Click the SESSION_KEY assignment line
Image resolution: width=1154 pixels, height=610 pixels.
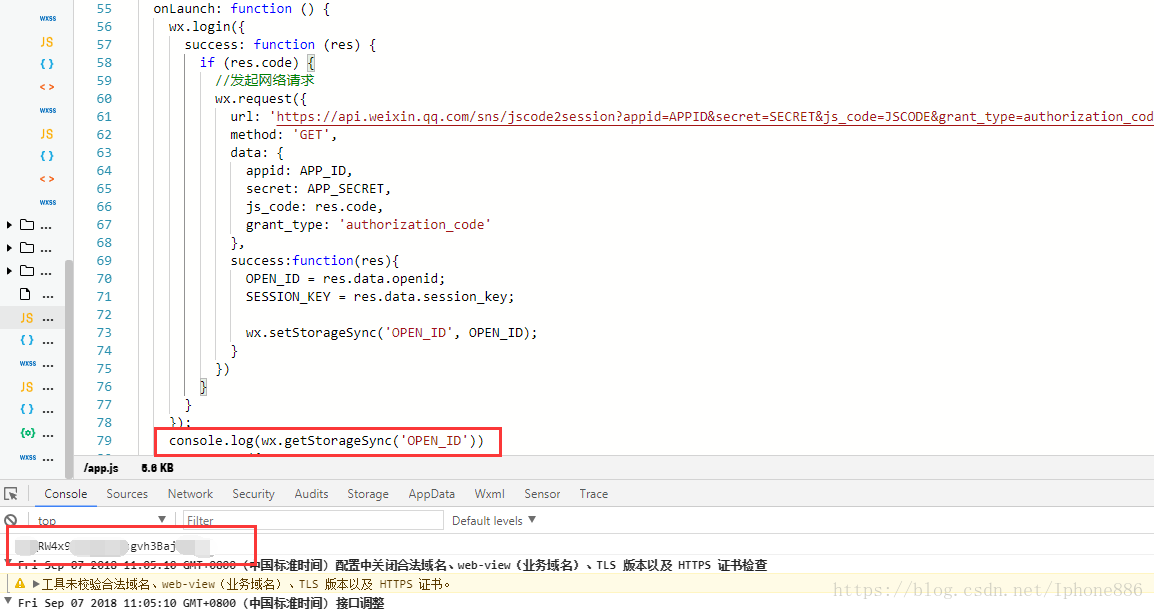click(380, 297)
